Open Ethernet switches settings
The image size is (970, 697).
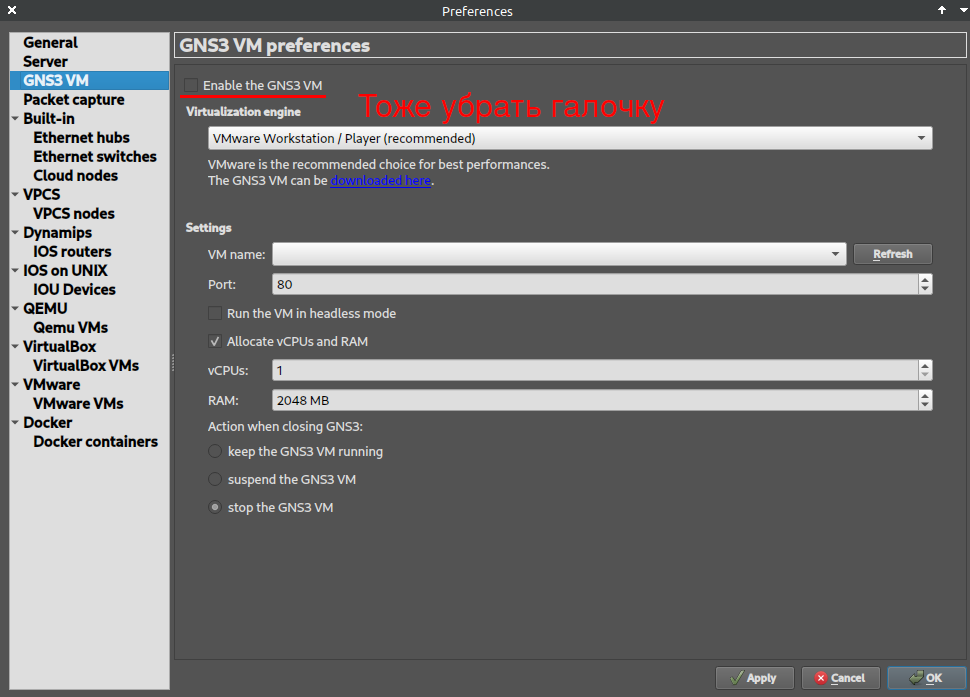[95, 156]
